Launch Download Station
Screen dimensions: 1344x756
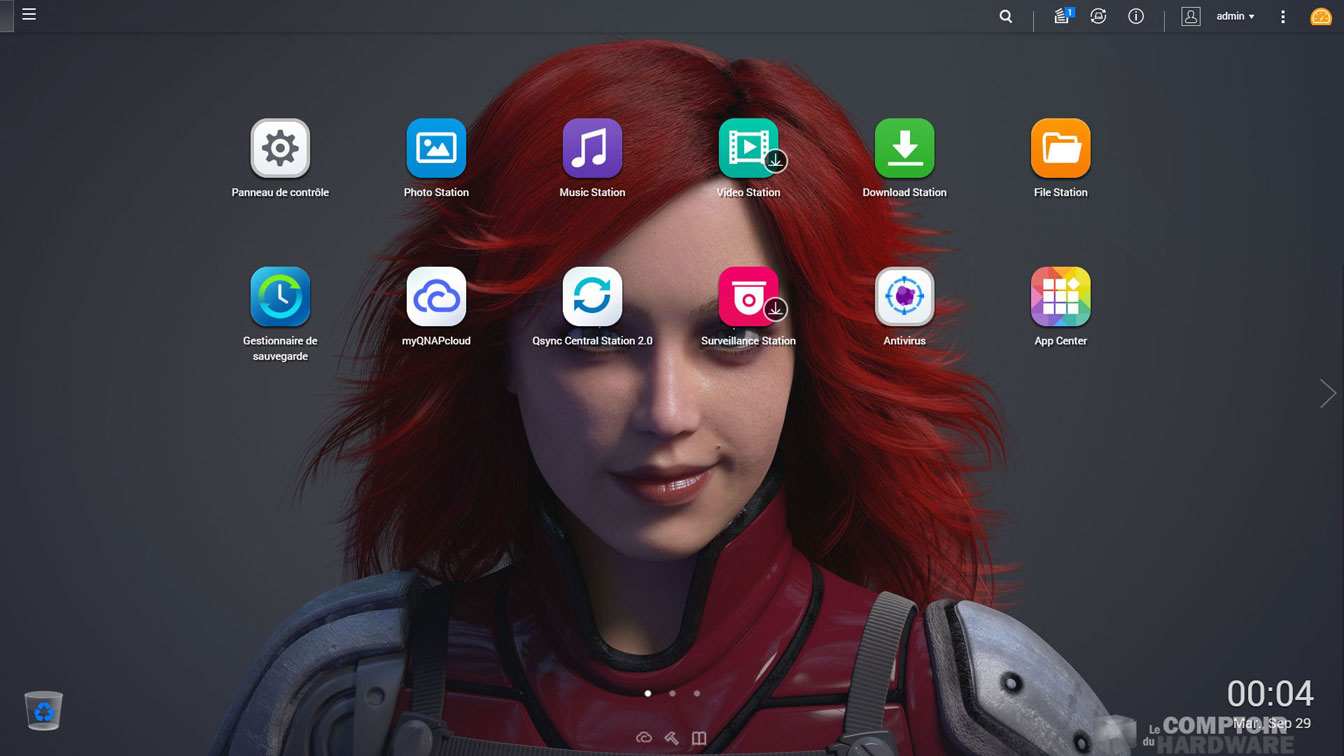(904, 149)
